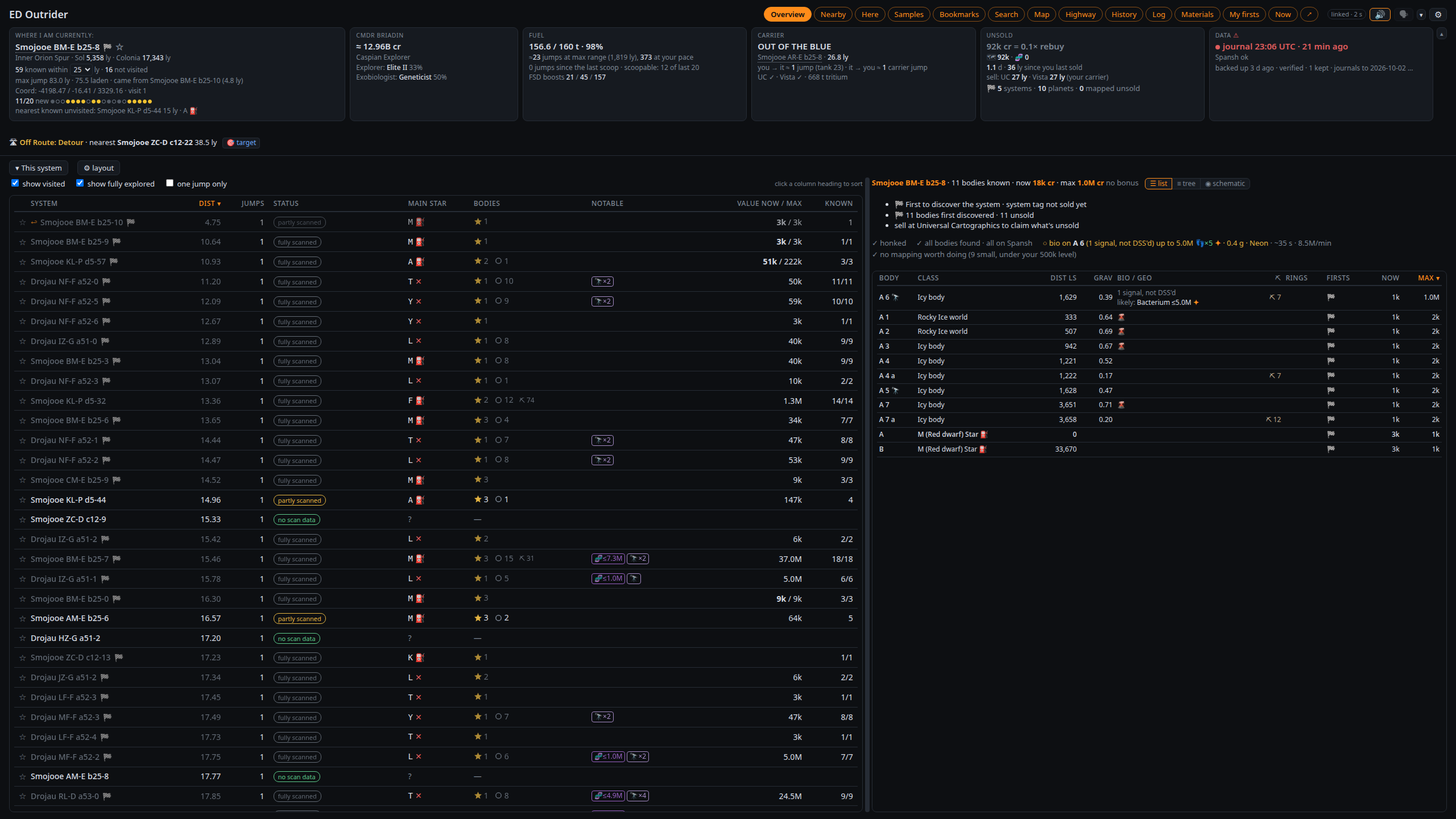Switch bodies panel to tree view
Viewport: 1456px width, 819px height.
[1186, 184]
